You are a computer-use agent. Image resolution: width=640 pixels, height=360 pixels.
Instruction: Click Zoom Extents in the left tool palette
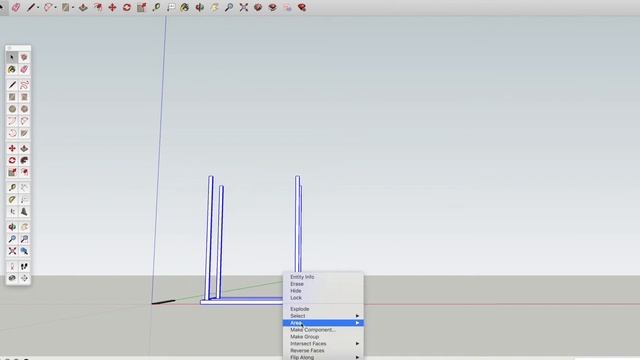12,251
